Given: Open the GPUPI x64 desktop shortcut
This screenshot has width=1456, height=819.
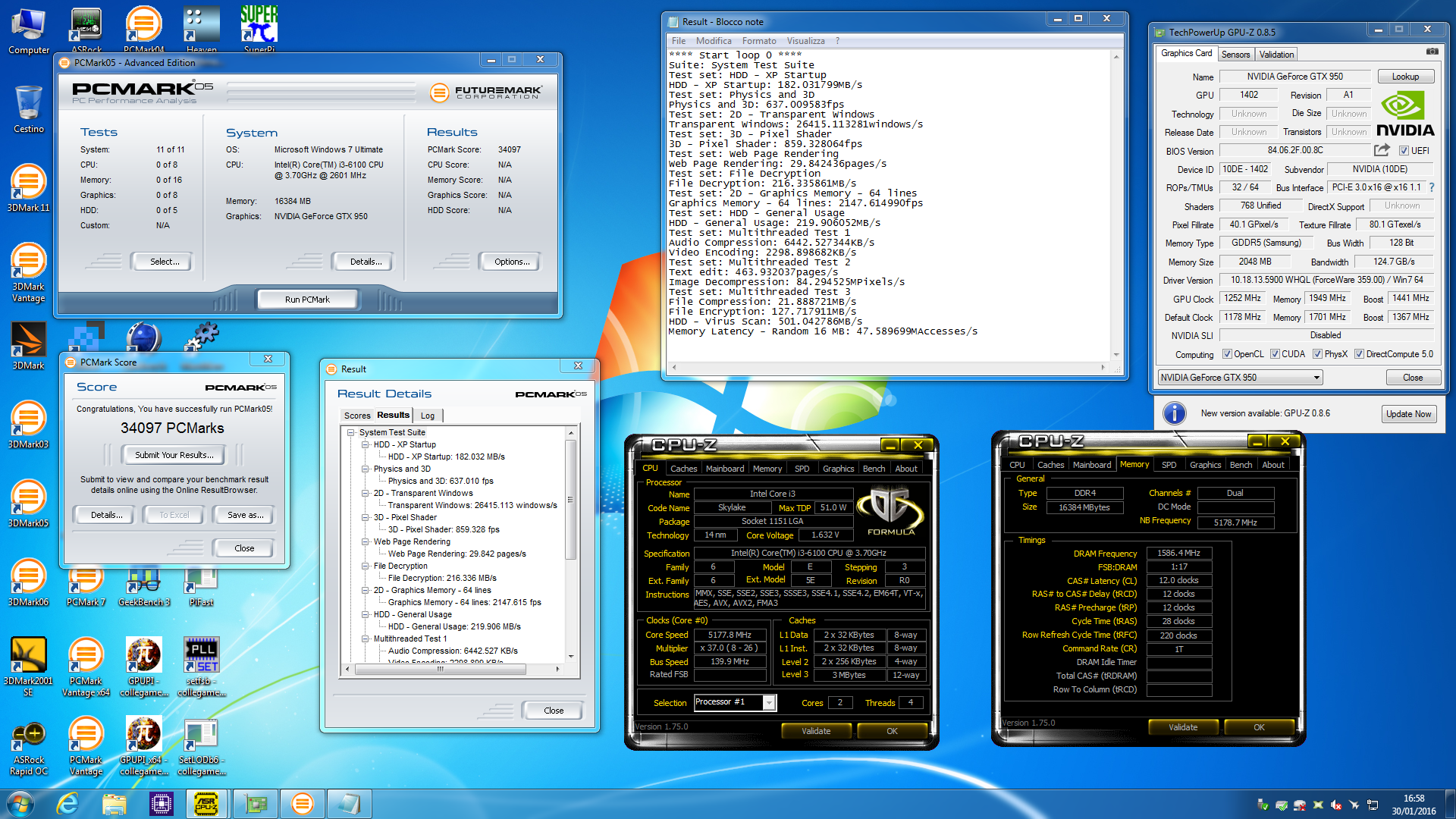Looking at the screenshot, I should tap(144, 746).
